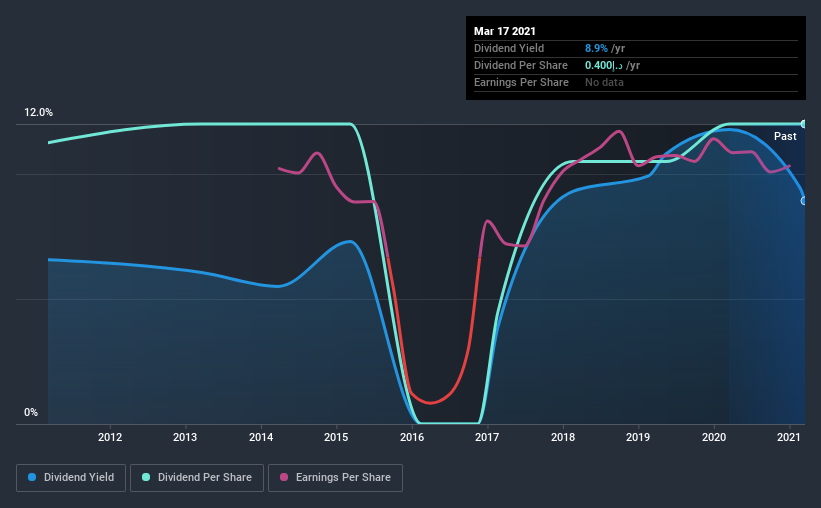The image size is (821, 508).
Task: Click the tooltip 'Earnings Per Share' row label
Action: tap(522, 82)
